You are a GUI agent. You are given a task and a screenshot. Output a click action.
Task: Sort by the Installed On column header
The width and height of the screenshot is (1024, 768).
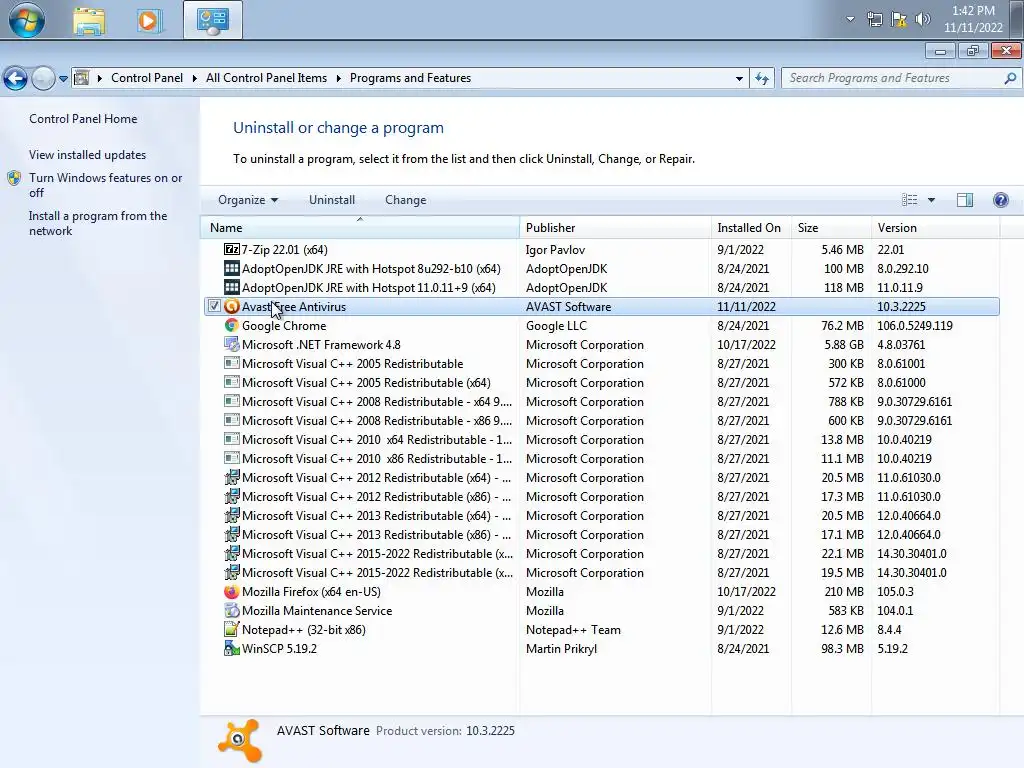[751, 228]
